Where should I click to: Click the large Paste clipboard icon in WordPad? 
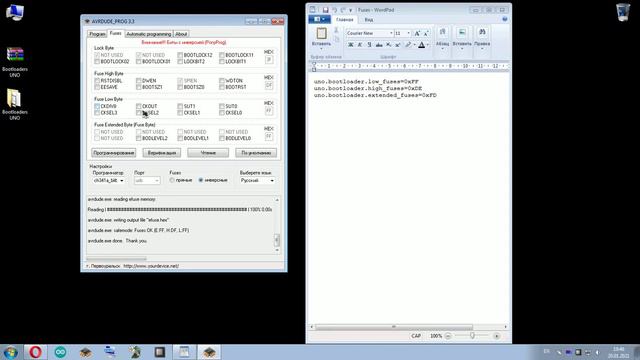pos(322,33)
